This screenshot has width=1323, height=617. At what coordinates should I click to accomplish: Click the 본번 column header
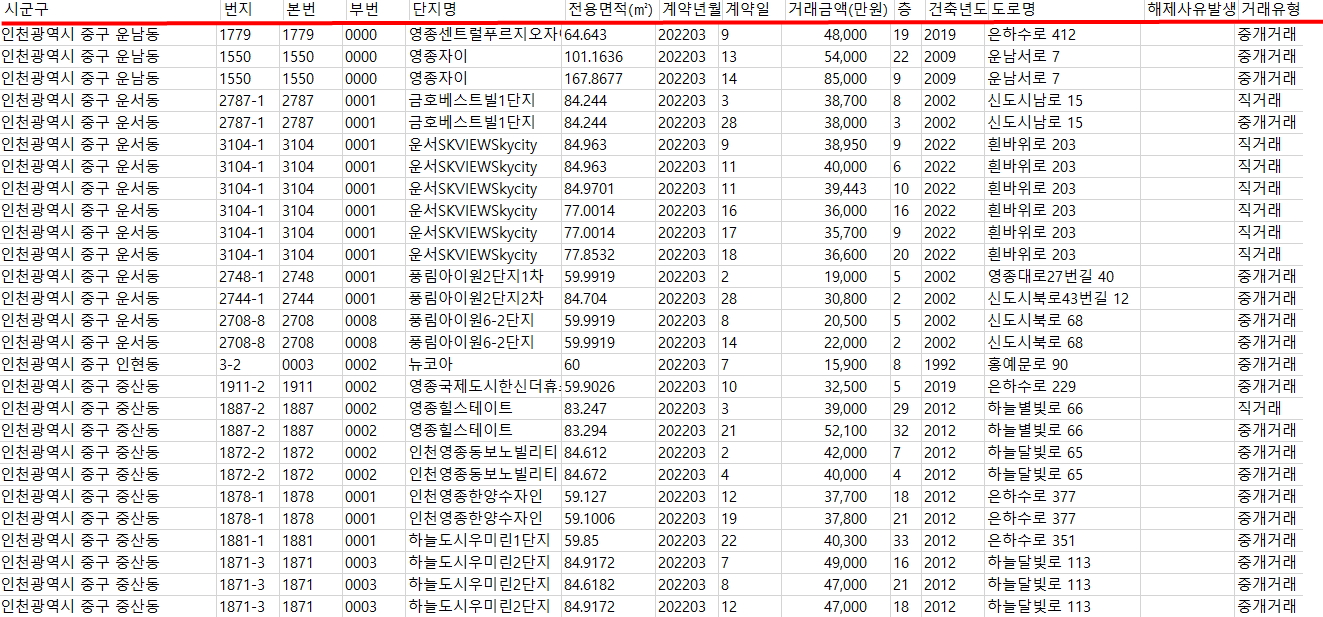point(300,9)
